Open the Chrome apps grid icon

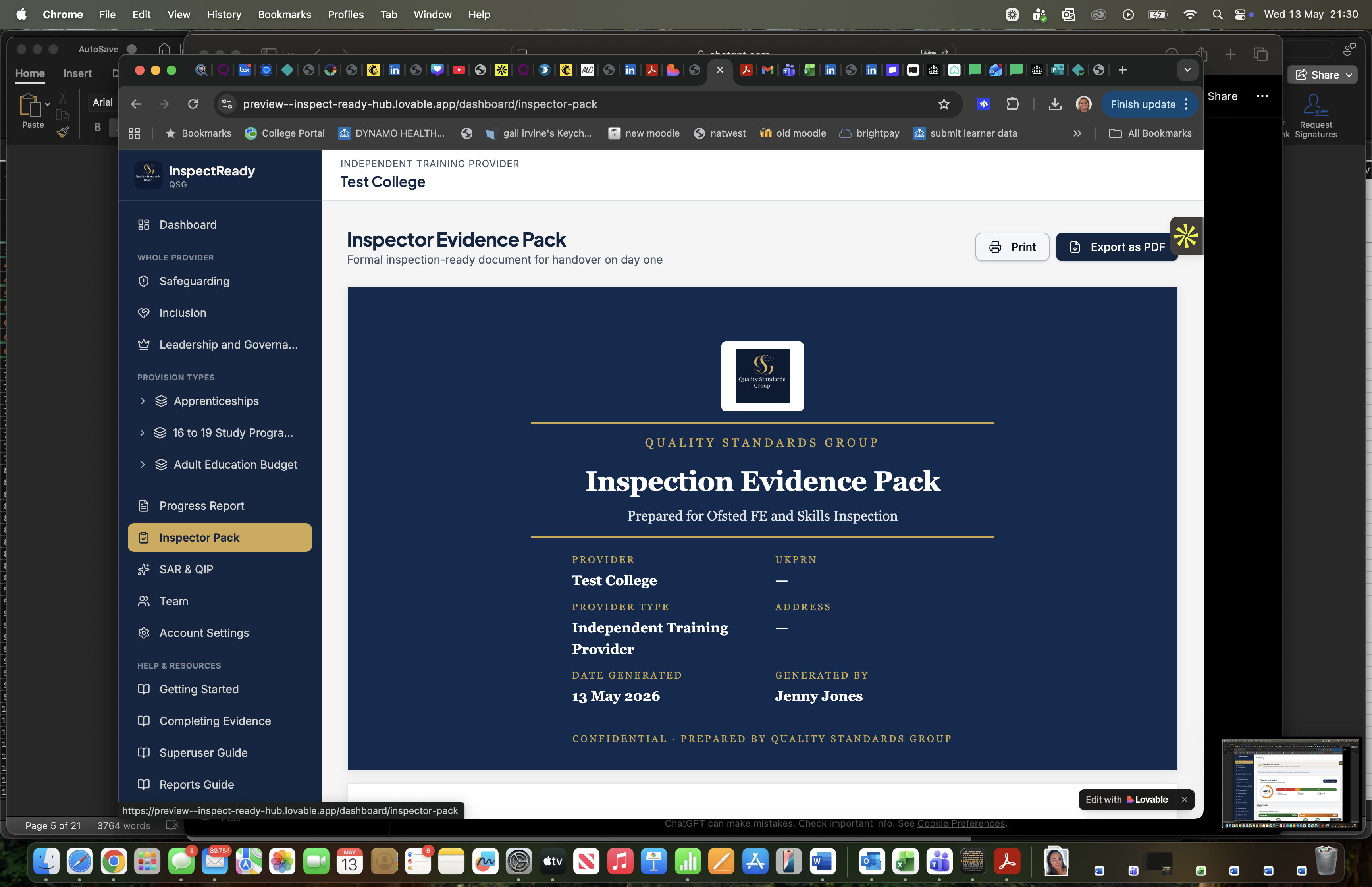coord(134,133)
